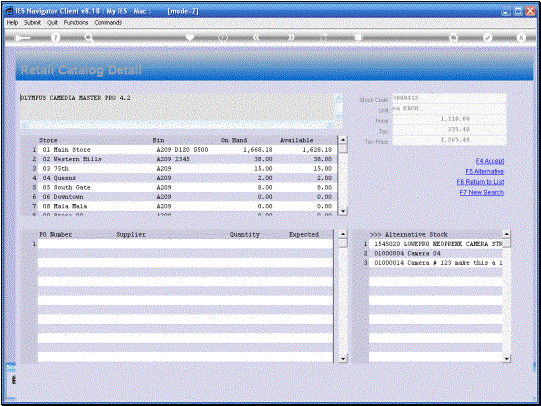
Task: Click the bin value 'A209 D120 G500'
Action: click(x=182, y=150)
